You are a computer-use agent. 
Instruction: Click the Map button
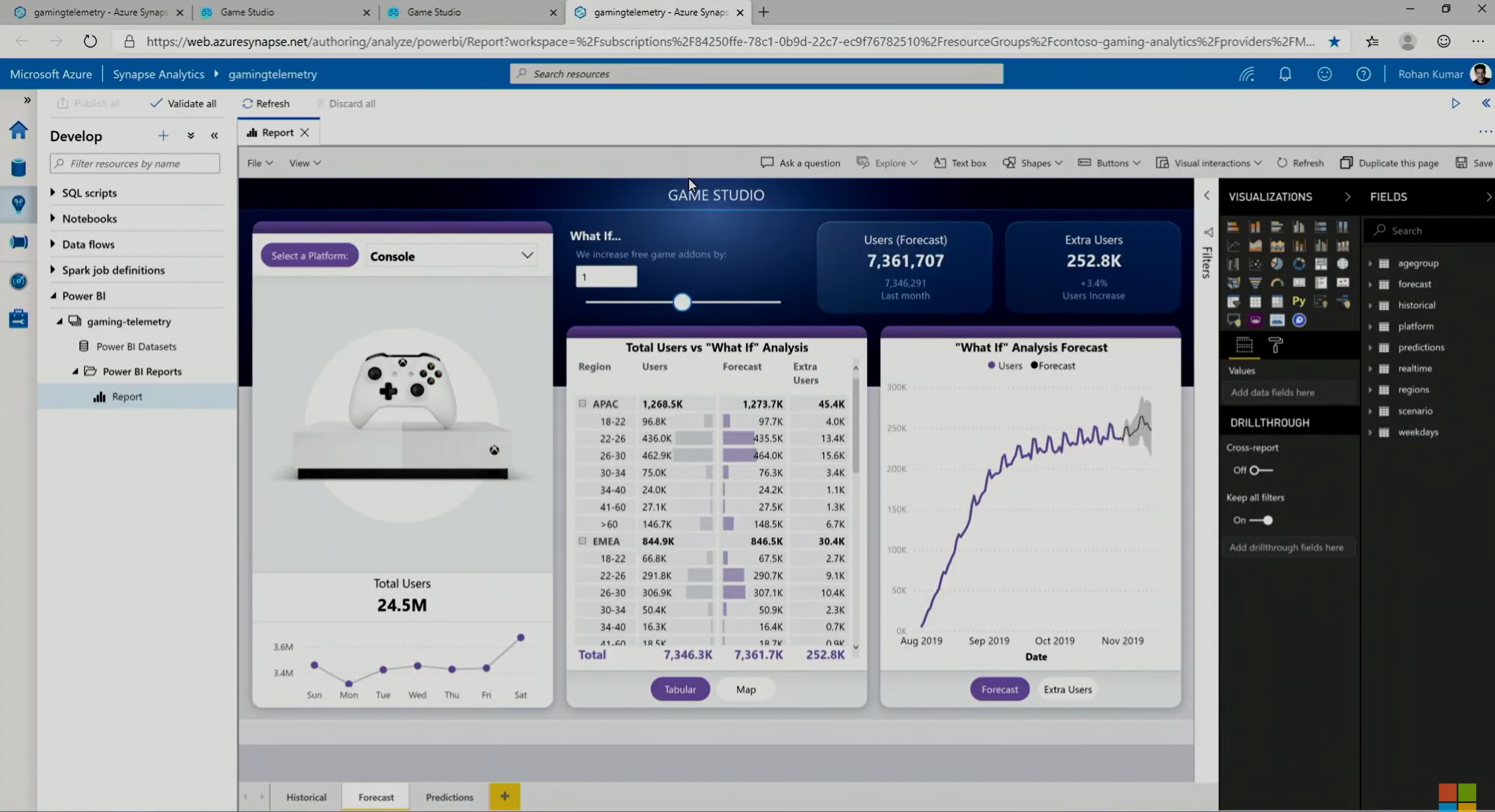coord(746,689)
